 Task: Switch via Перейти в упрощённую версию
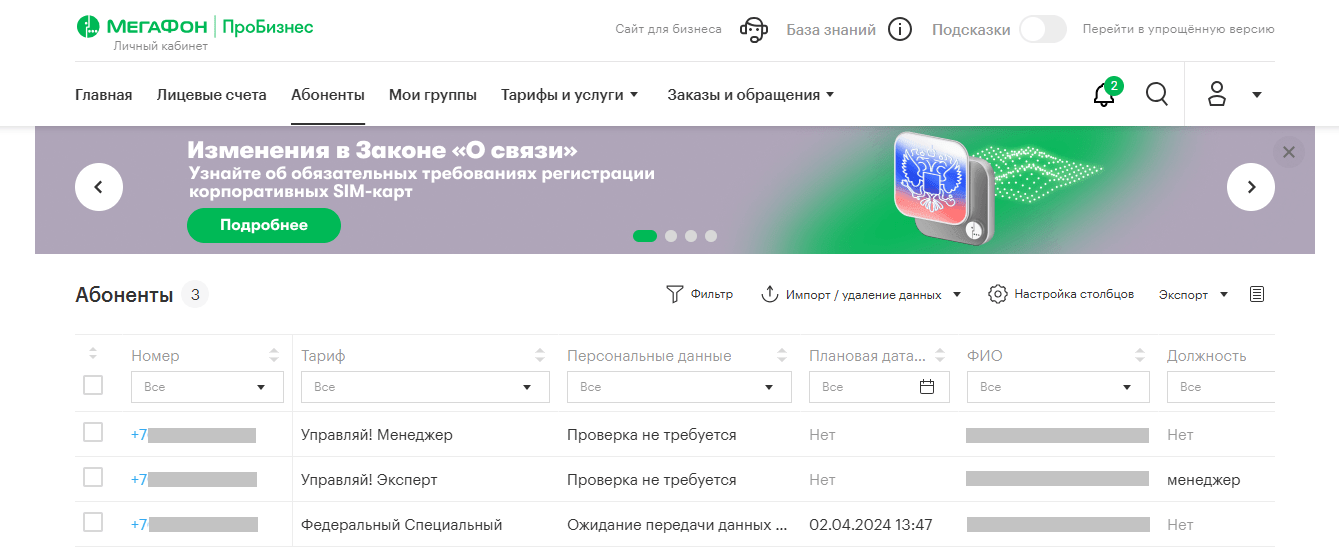pos(1179,29)
